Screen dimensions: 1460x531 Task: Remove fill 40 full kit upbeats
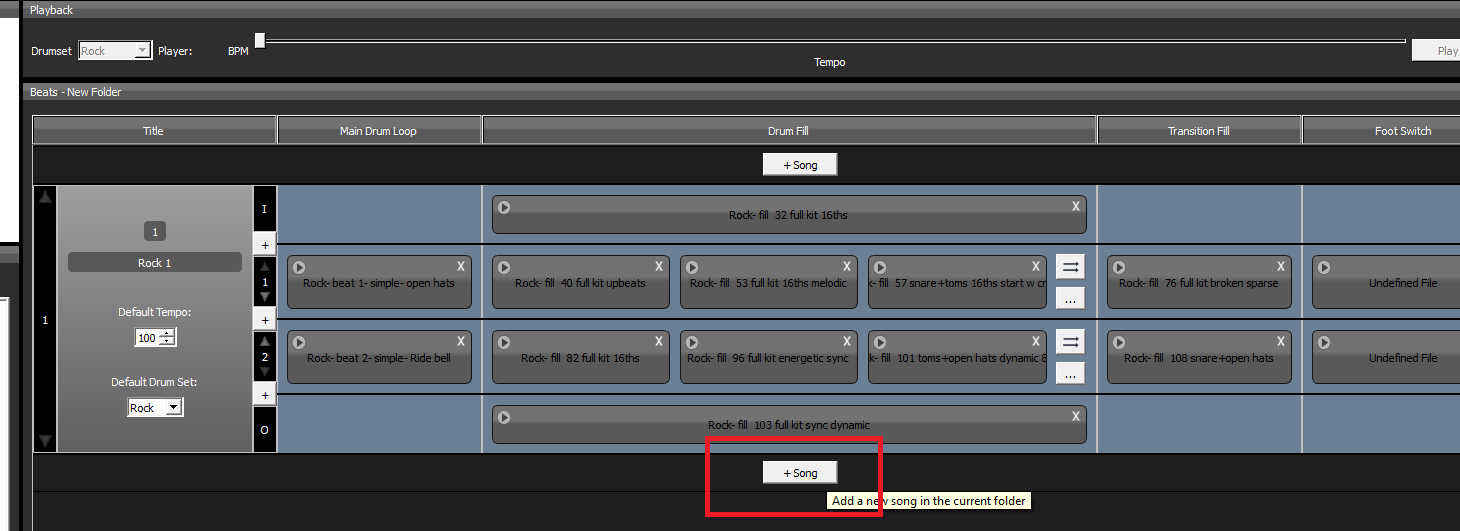click(659, 266)
